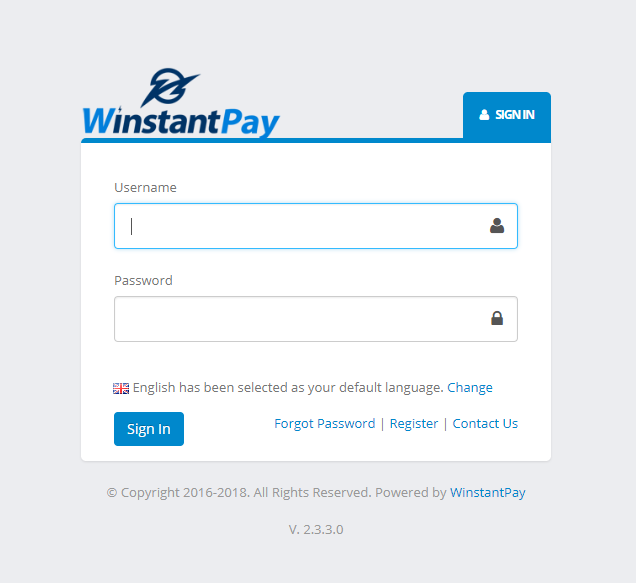This screenshot has width=636, height=583.
Task: Click the jet emblem above the WinstantPay wordmark
Action: point(170,87)
